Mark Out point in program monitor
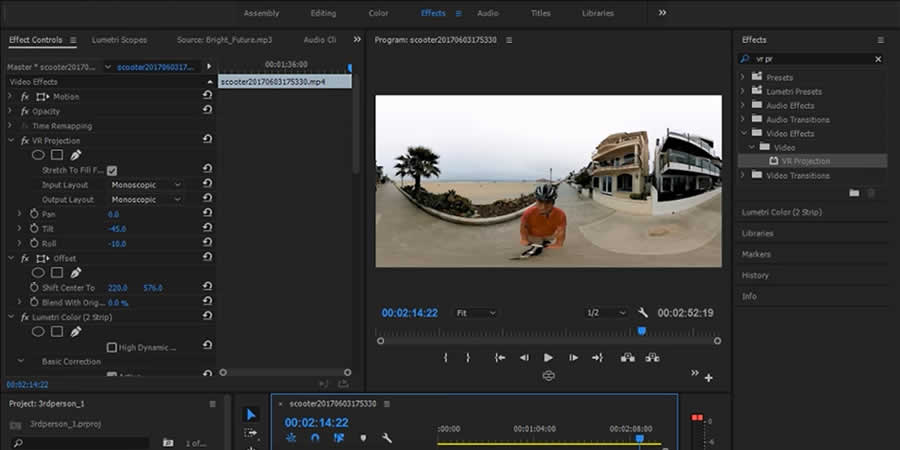 click(x=468, y=358)
